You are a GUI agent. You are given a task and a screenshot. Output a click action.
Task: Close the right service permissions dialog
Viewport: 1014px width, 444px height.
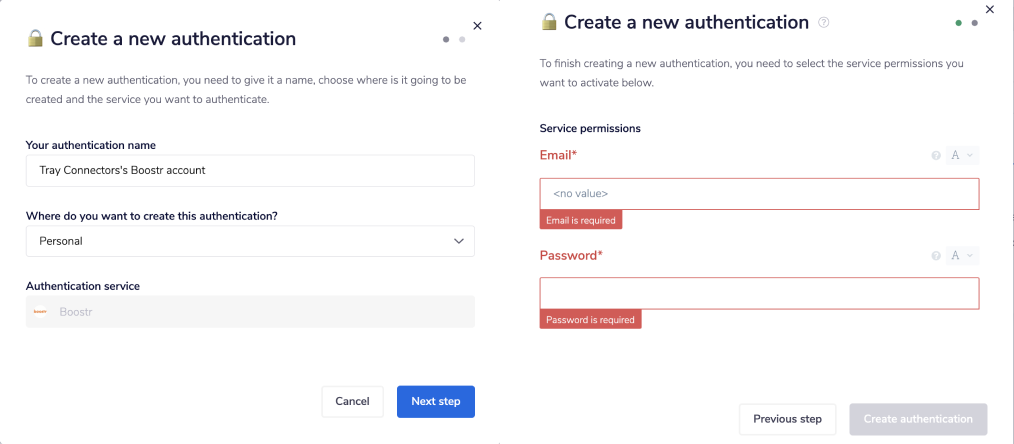click(990, 9)
